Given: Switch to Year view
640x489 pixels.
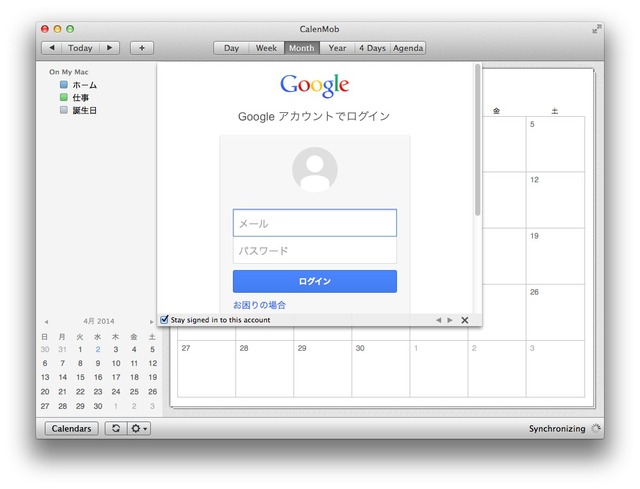Looking at the screenshot, I should pos(337,48).
